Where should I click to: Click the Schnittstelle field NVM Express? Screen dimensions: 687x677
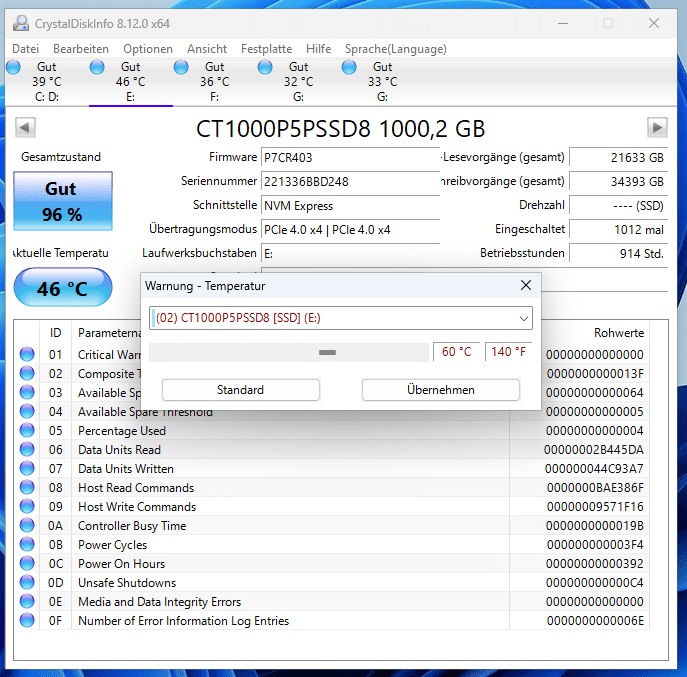pos(350,206)
